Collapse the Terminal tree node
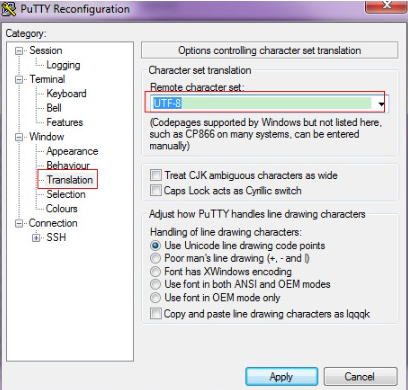This screenshot has width=408, height=390. 19,80
